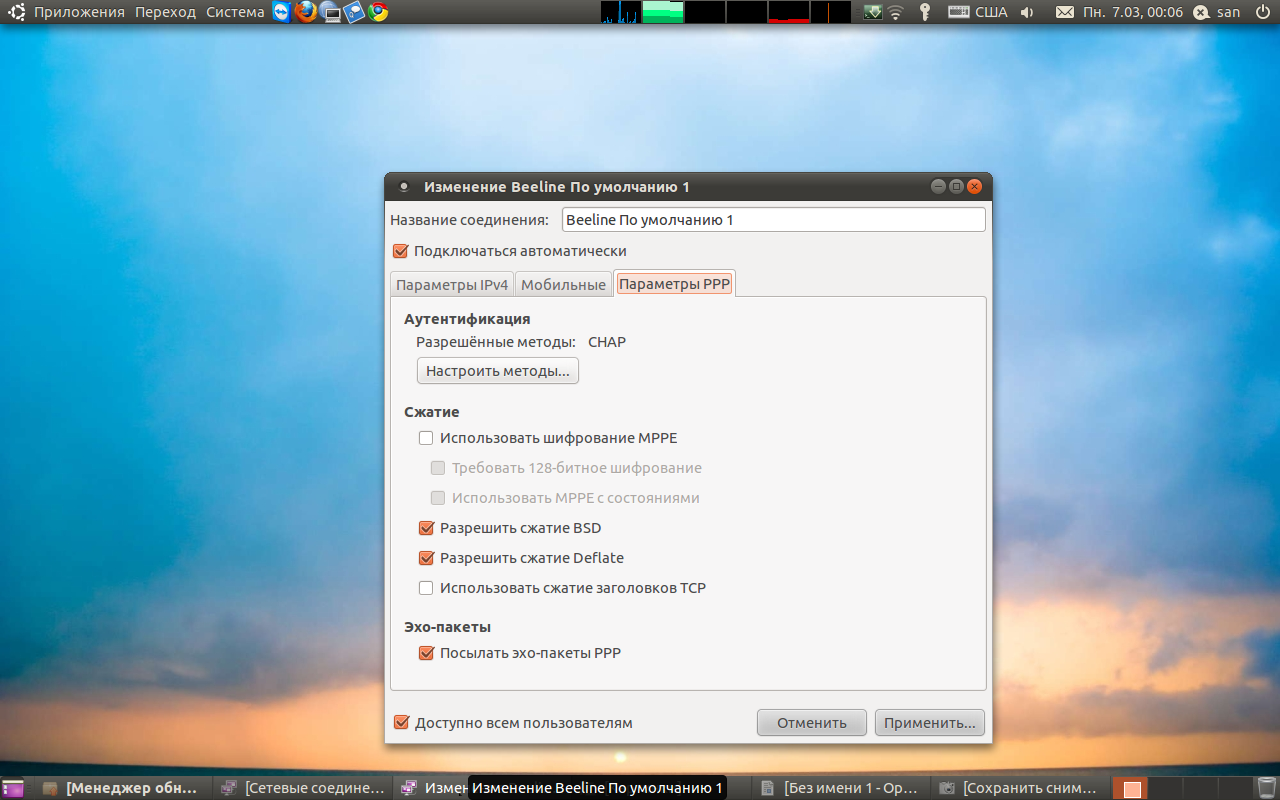Enable 'Использовать сжатие заголовков TCP' checkbox

pos(426,588)
